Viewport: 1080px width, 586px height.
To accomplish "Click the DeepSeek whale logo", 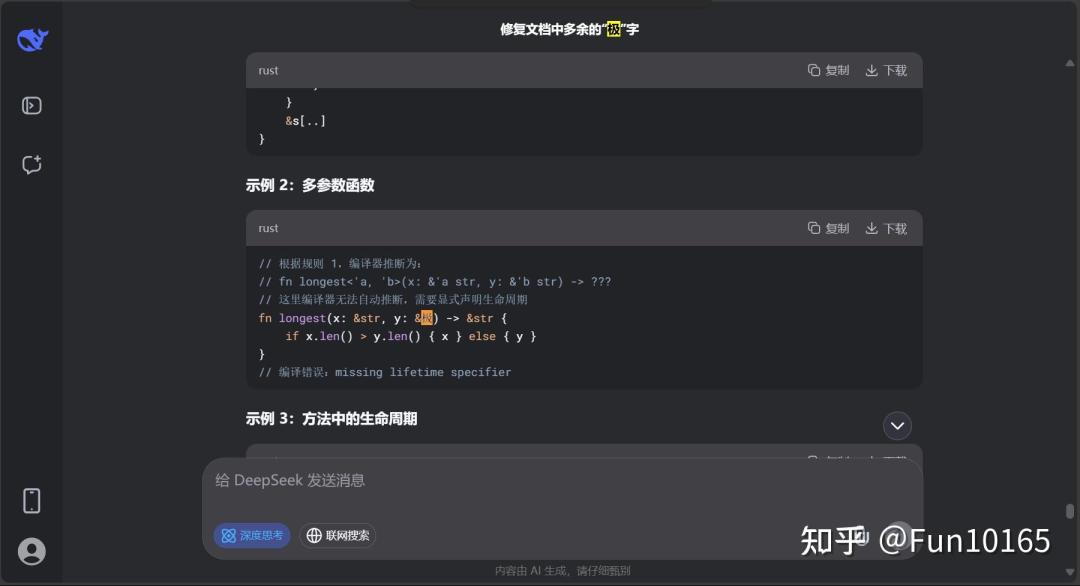I will click(32, 40).
